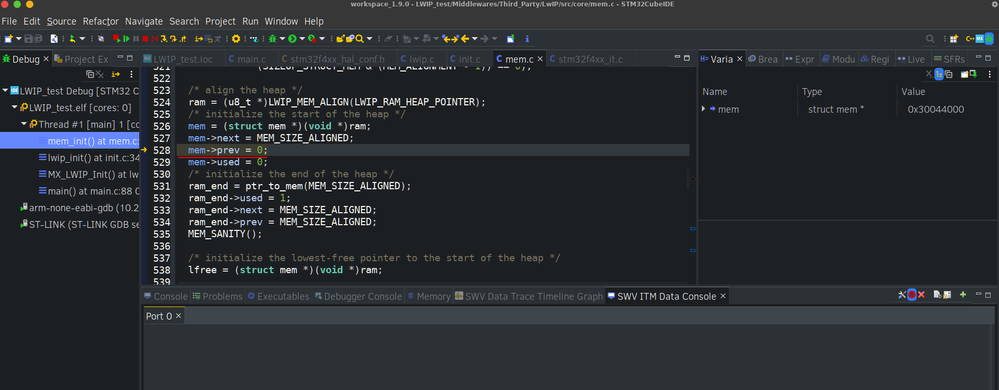Viewport: 999px width, 390px height.
Task: Open the toolbar Search magnifier icon
Action: click(x=930, y=39)
